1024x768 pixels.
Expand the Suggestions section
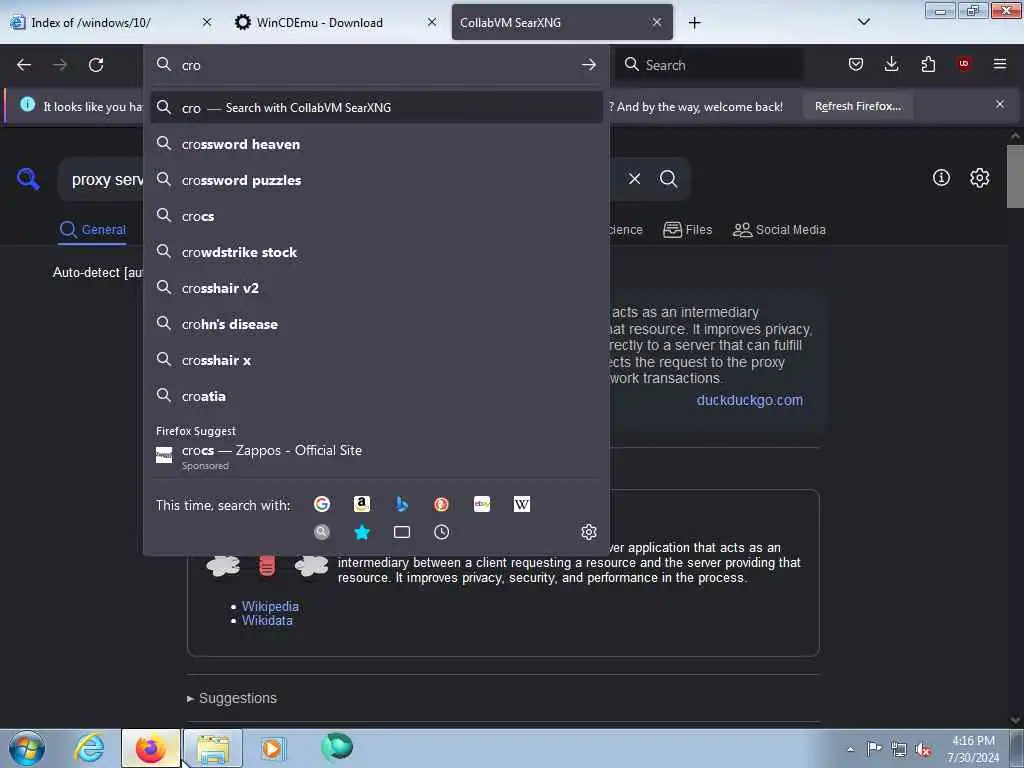point(232,698)
